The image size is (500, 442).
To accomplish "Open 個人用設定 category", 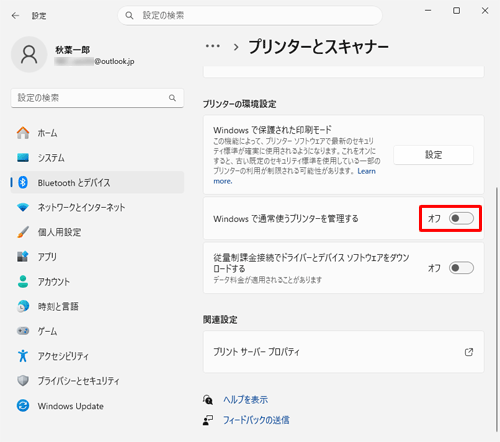I will 97,232.
